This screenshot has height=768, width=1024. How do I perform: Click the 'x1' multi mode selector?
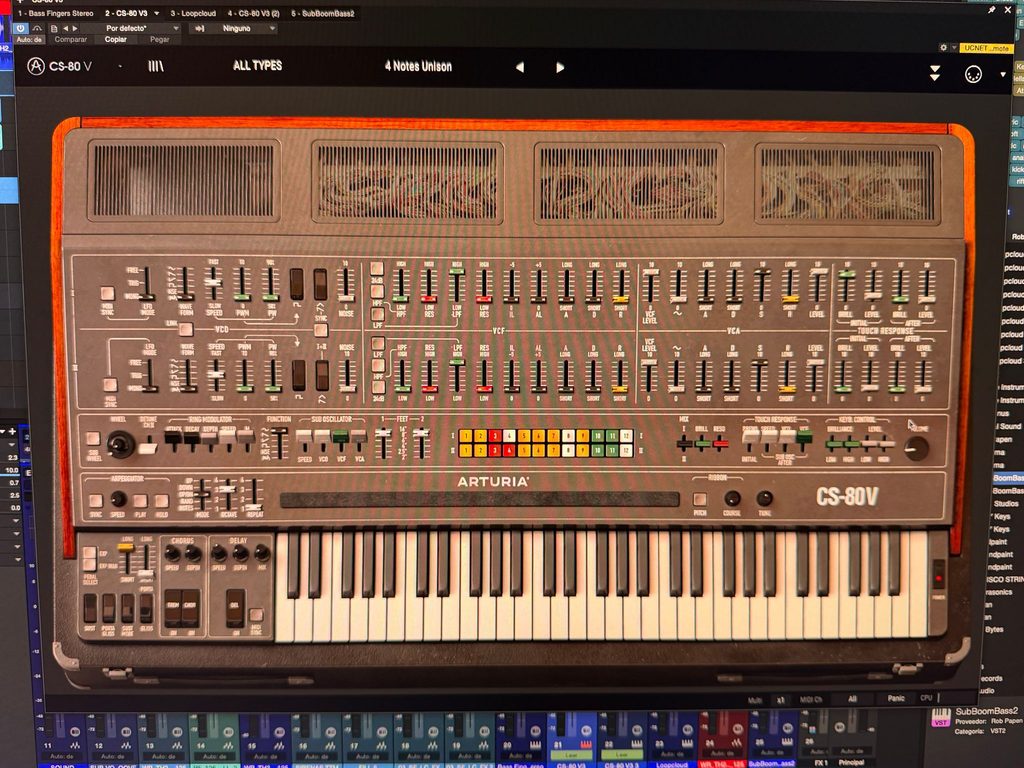[781, 699]
